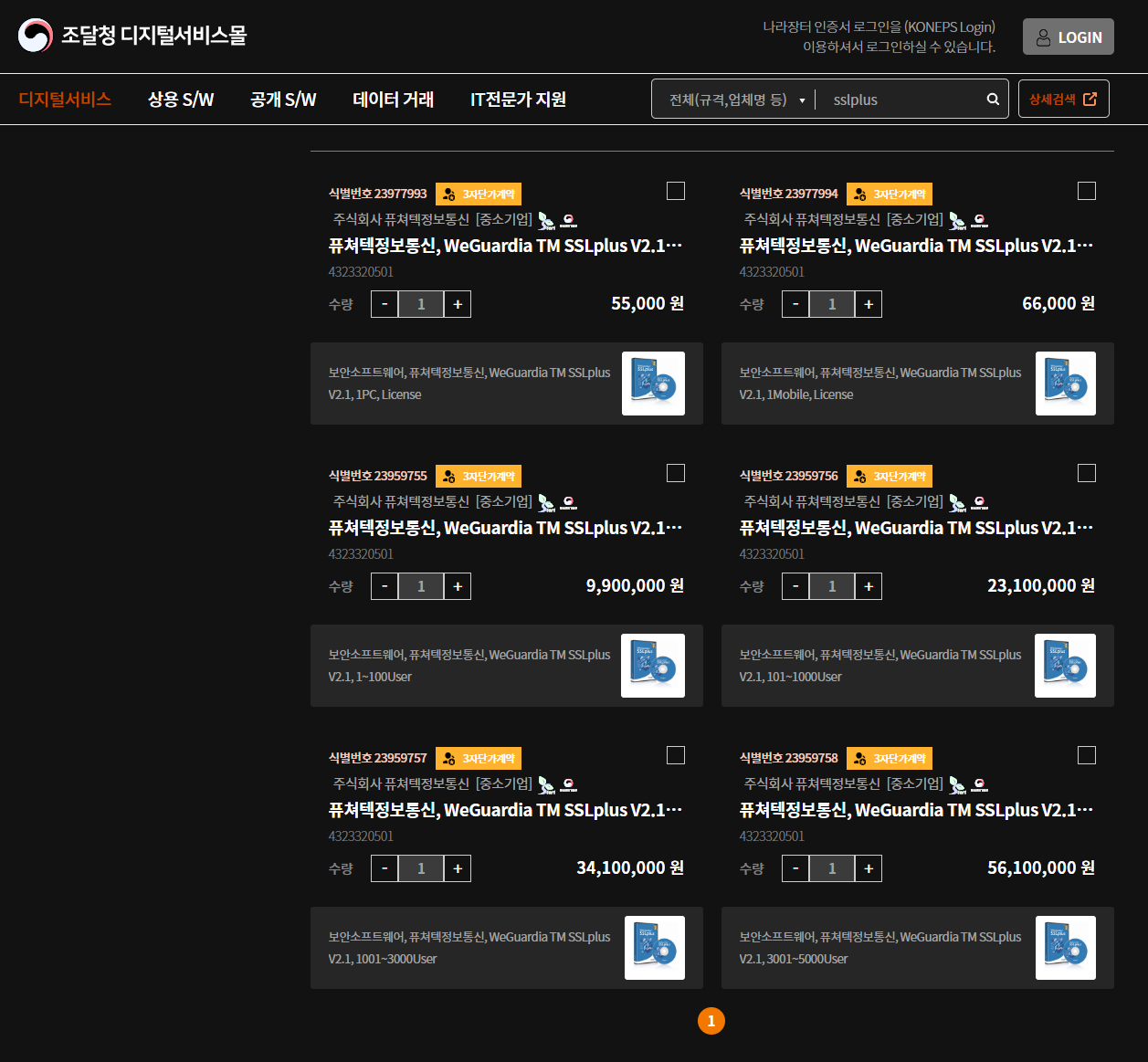1148x1062 pixels.
Task: Click quantity field of the 56,100,000 원 item
Action: 832,868
